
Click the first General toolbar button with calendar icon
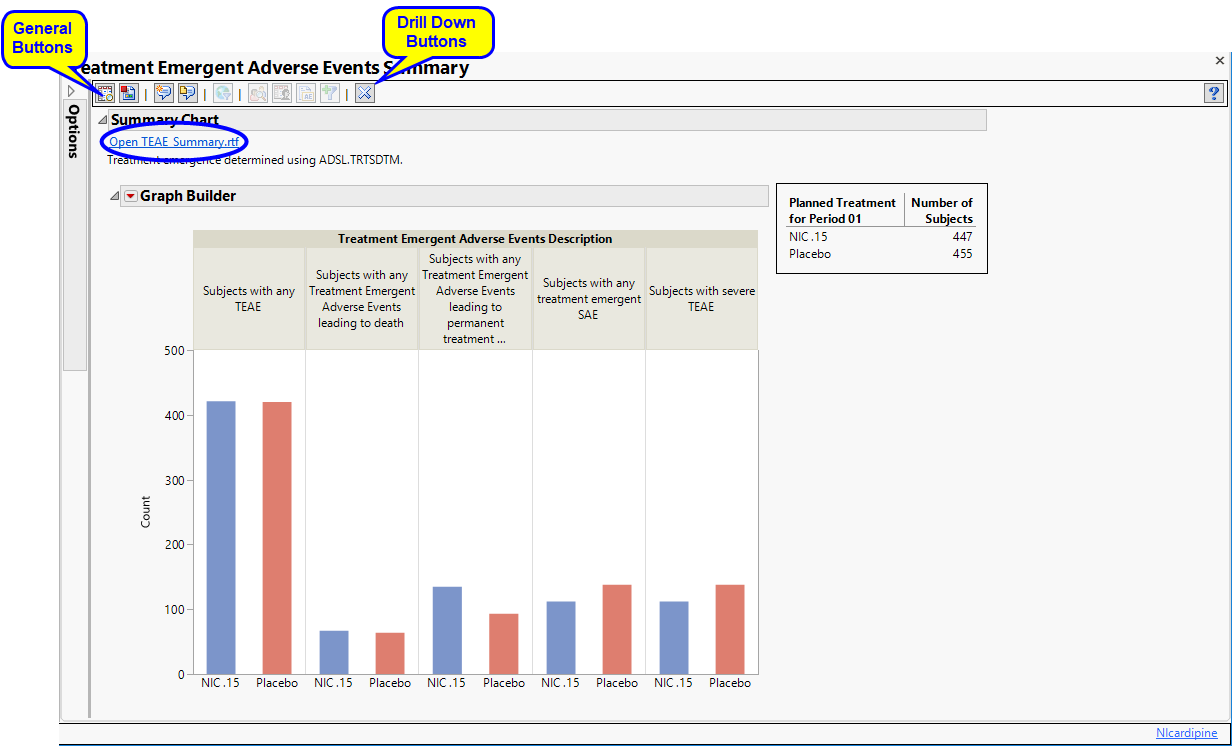pyautogui.click(x=105, y=93)
